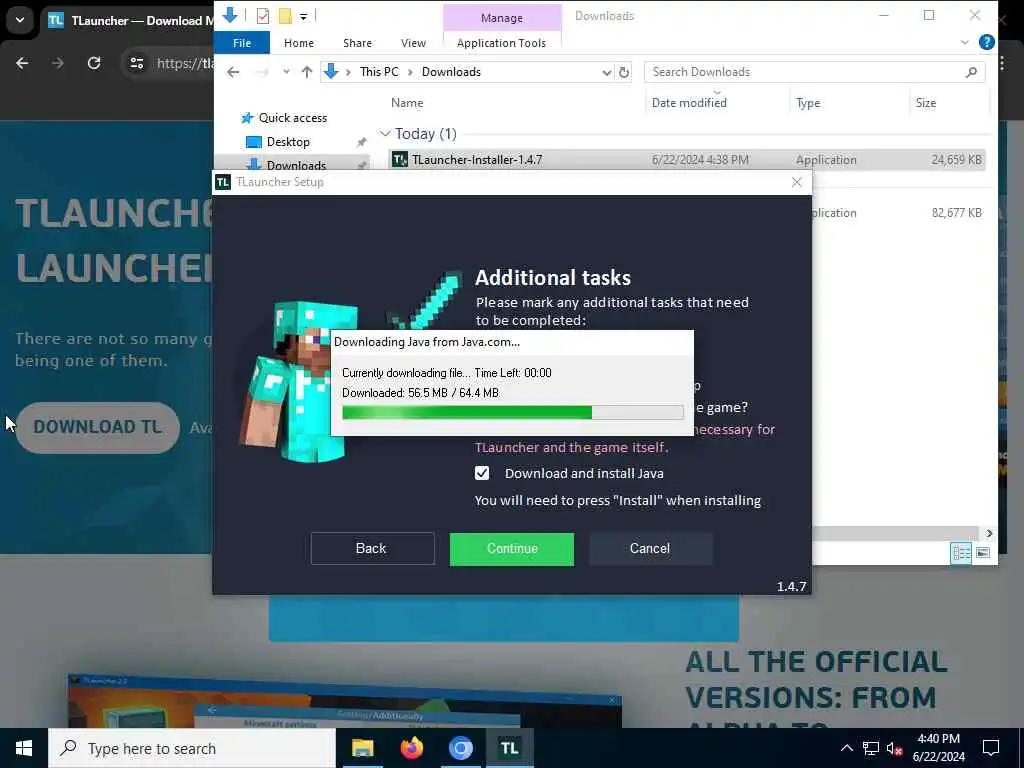The height and width of the screenshot is (768, 1024).
Task: Open the Share ribbon tab in Explorer
Action: point(357,43)
